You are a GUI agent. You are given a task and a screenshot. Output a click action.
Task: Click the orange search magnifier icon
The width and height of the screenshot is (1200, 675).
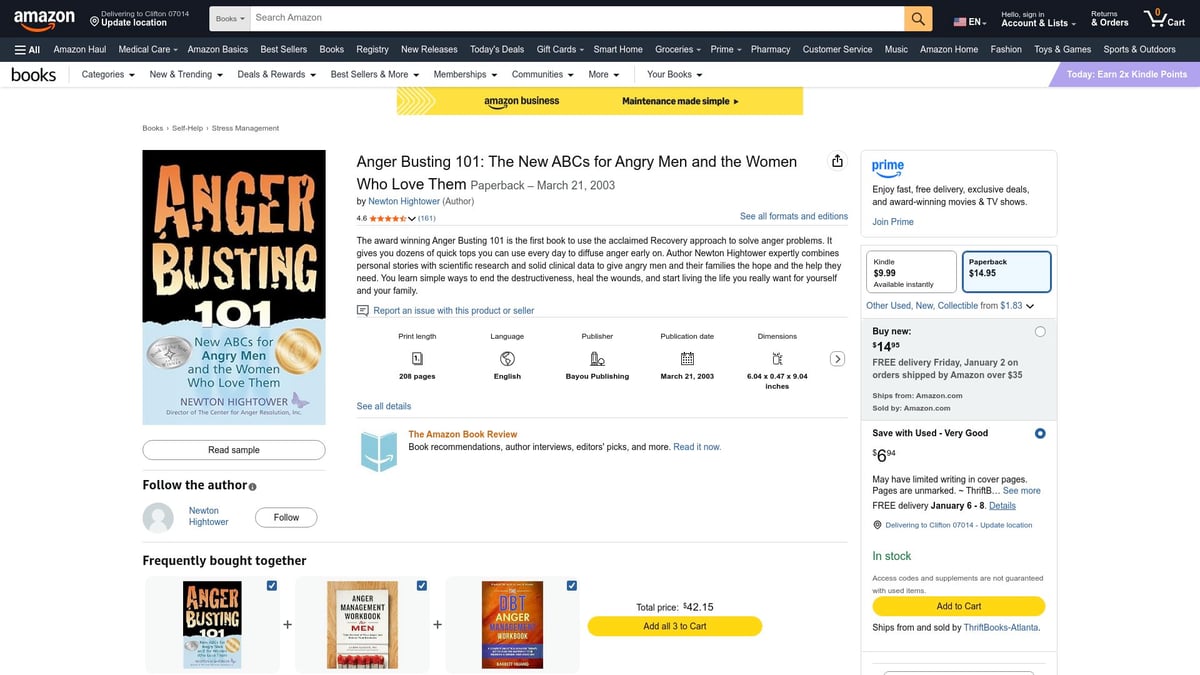coord(916,17)
